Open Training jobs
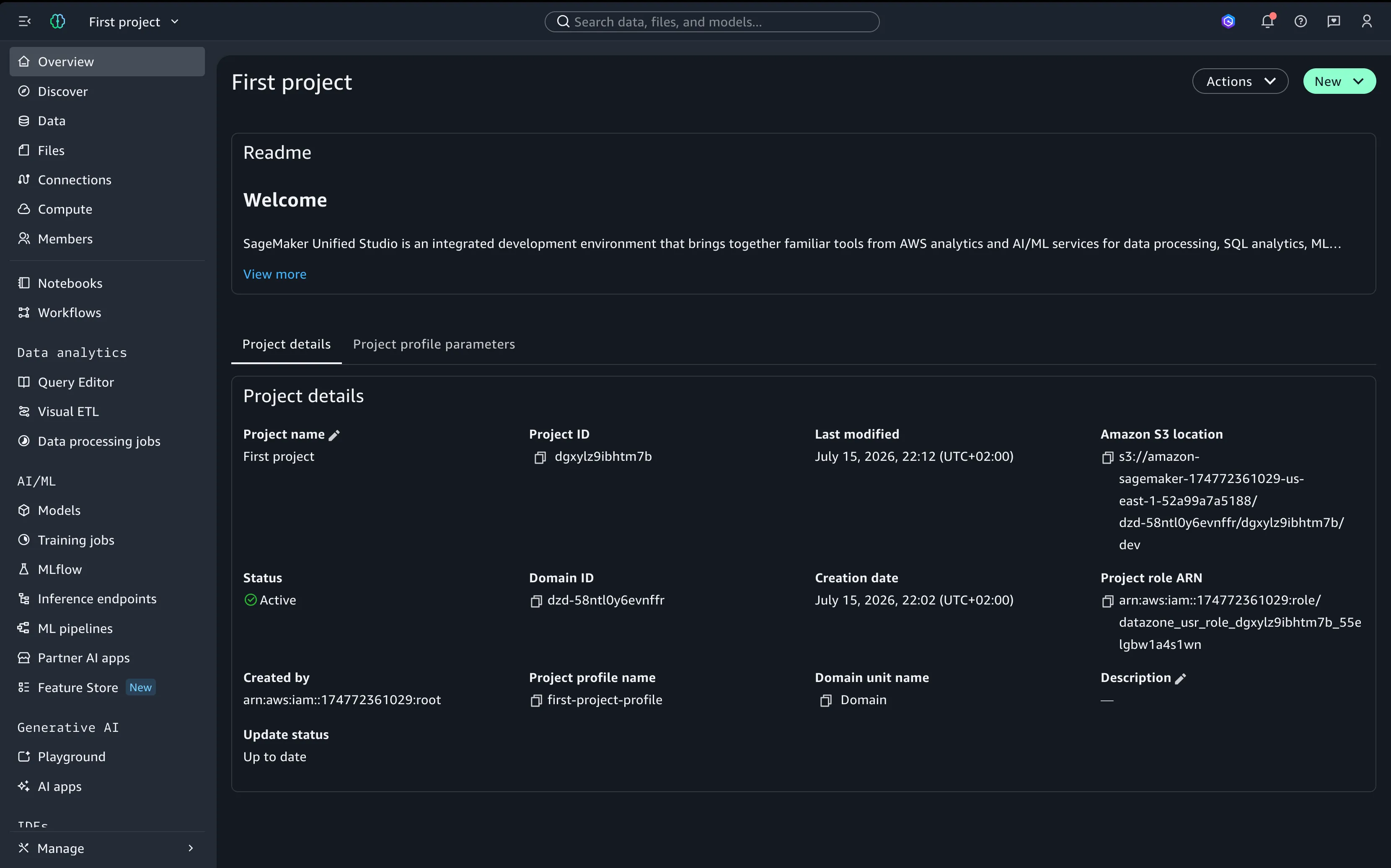The width and height of the screenshot is (1391, 868). (x=107, y=540)
